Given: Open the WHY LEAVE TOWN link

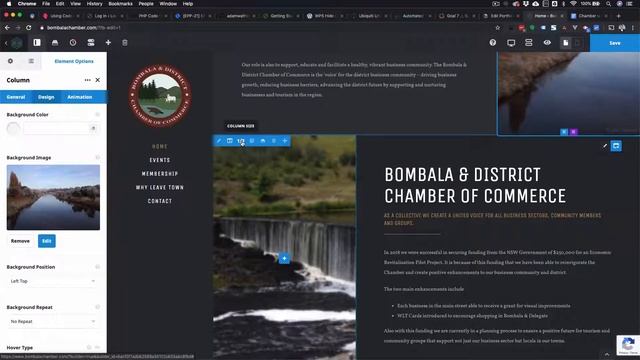Looking at the screenshot, I should click(x=160, y=187).
